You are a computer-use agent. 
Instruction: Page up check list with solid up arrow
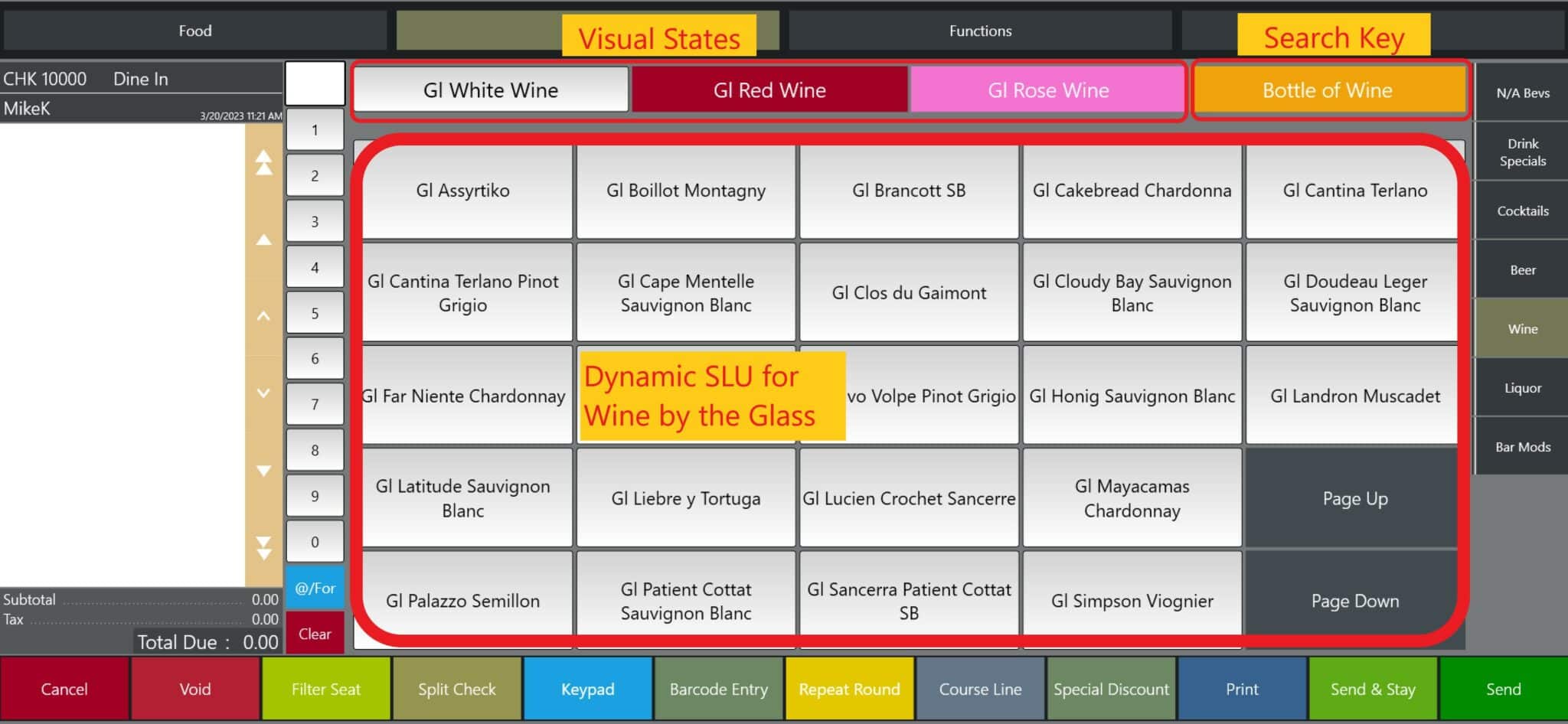(x=263, y=240)
